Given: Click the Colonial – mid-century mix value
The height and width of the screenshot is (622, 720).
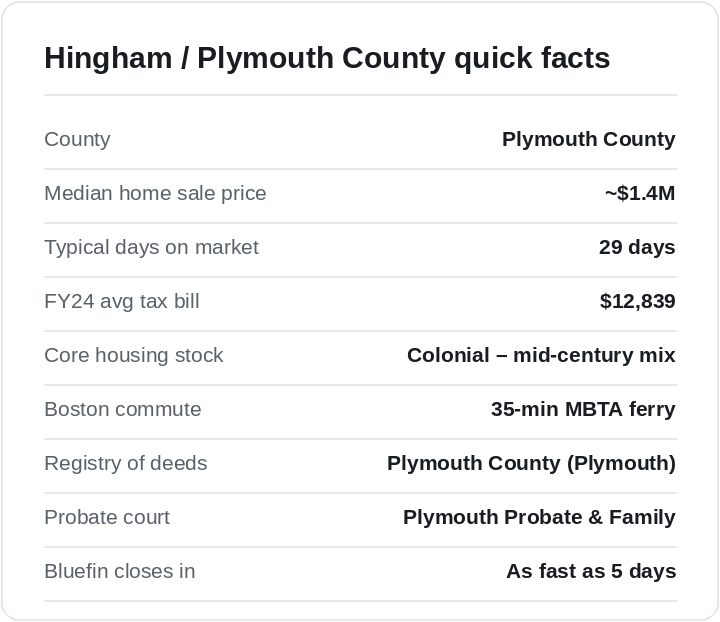Looking at the screenshot, I should (541, 355).
